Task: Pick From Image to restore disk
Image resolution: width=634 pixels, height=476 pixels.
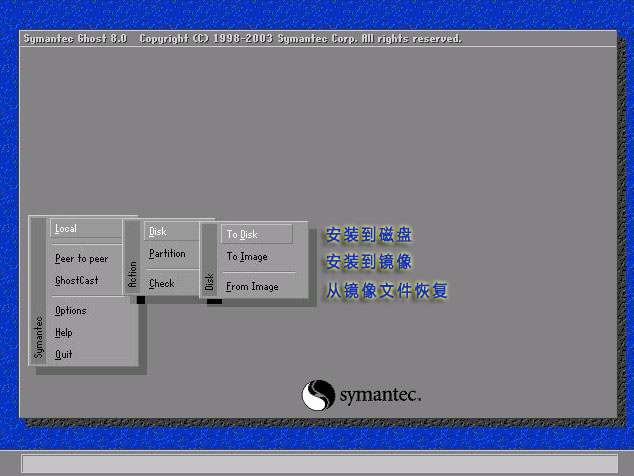Action: click(x=252, y=287)
